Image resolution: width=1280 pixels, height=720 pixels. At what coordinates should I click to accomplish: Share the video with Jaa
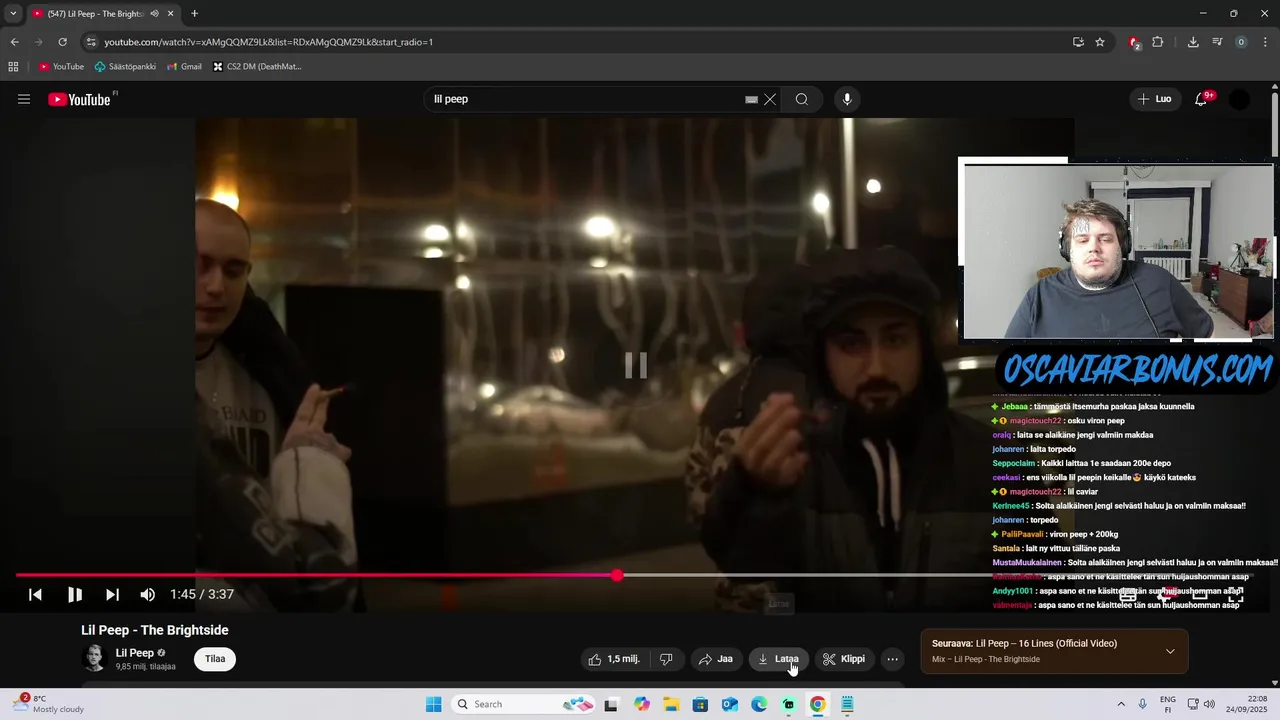click(x=716, y=659)
